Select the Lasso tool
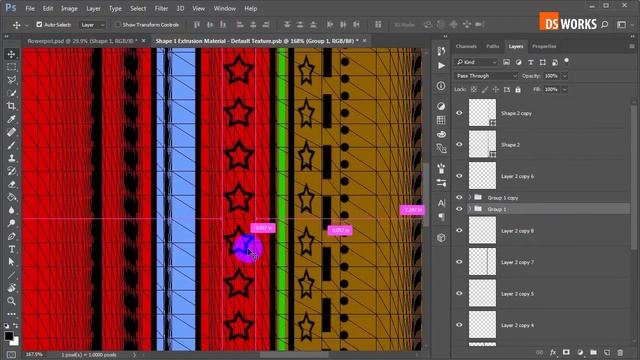This screenshot has width=640, height=360. (x=11, y=80)
